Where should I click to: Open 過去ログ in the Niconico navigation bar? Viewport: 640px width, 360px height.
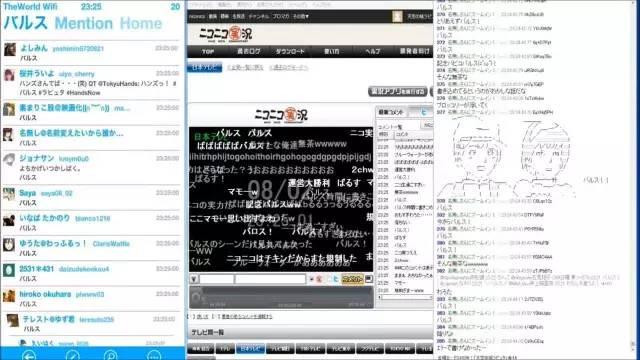pyautogui.click(x=249, y=51)
